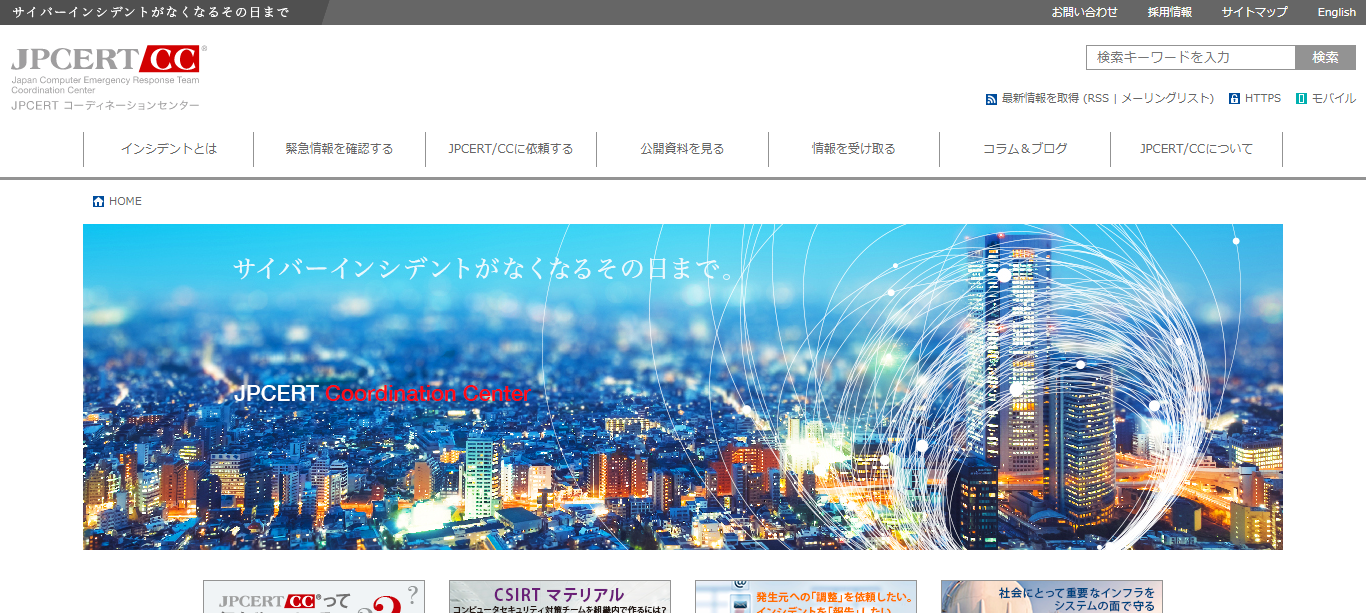Click the サイバーインシデントがなくなるその日まで header tagline
Screen dimensions: 1366x613
pos(151,12)
